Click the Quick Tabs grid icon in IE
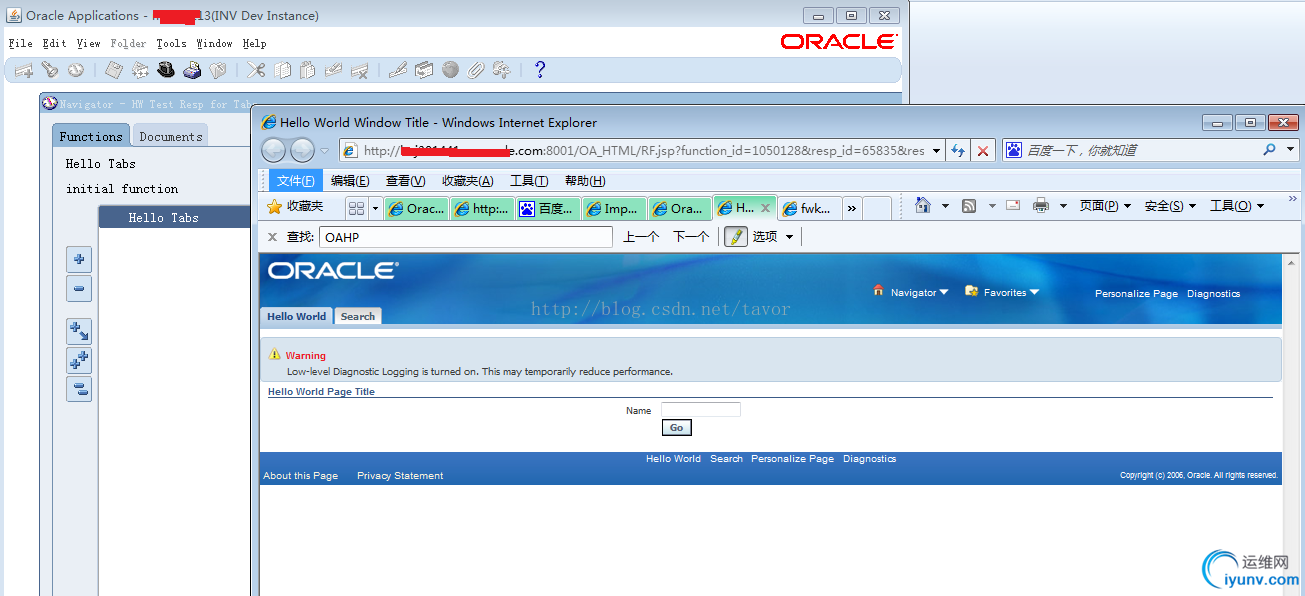 [357, 208]
